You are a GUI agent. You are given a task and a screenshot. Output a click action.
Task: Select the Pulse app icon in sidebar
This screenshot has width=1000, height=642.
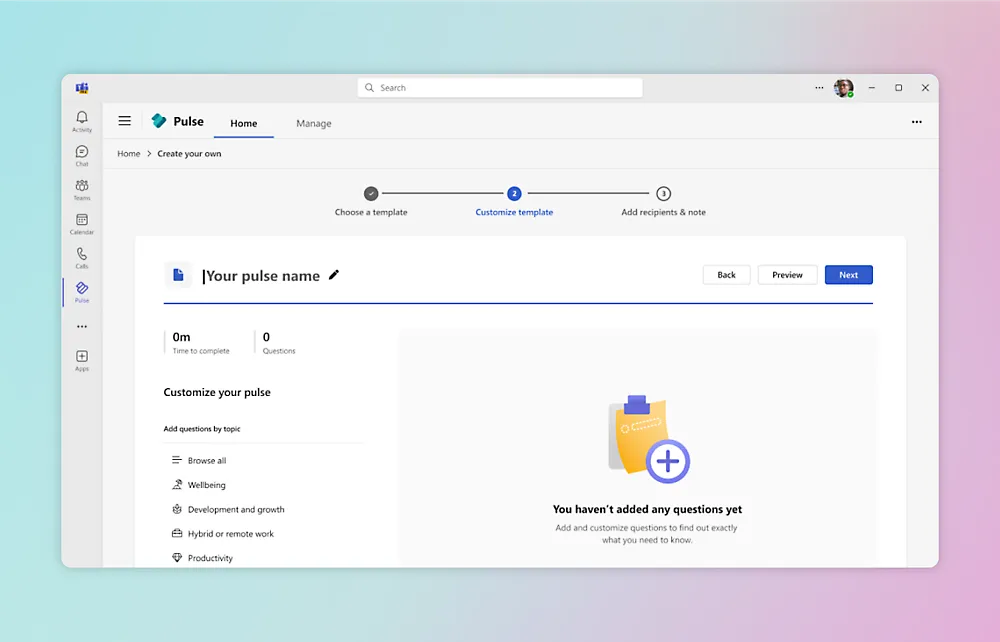82,292
